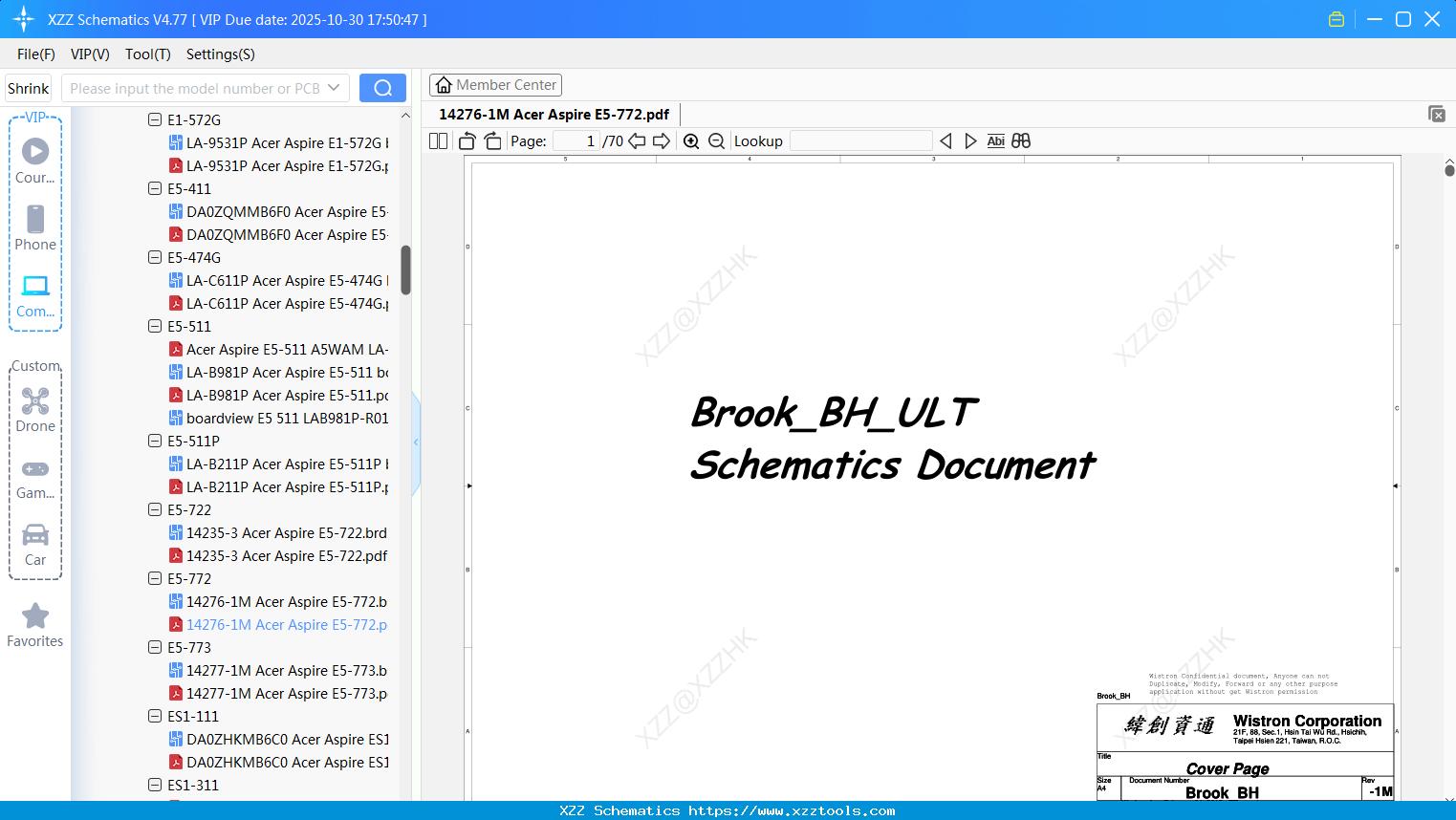Screen dimensions: 1456x820
Task: Go to the next page arrow
Action: (x=662, y=141)
